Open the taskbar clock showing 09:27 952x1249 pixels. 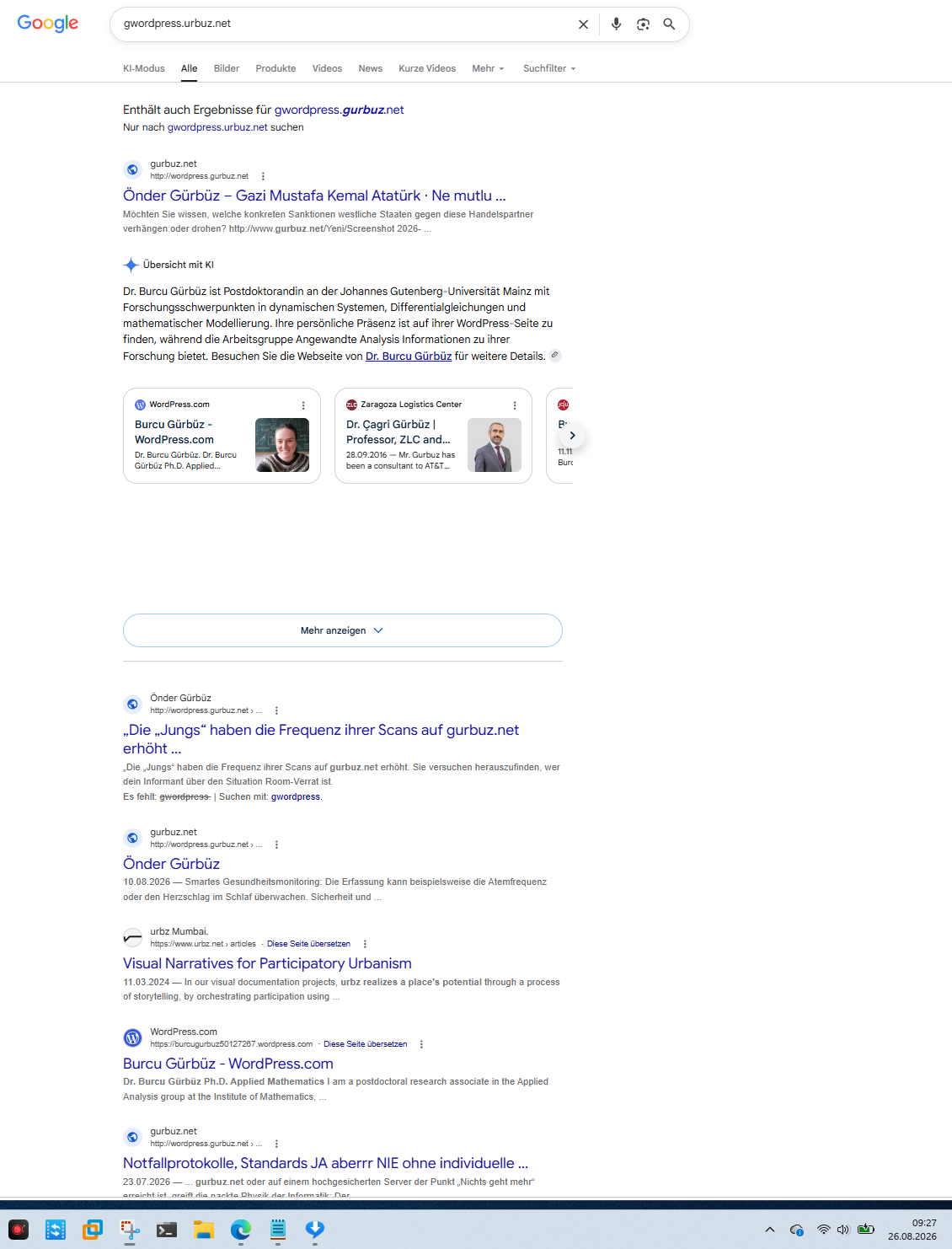[912, 1230]
